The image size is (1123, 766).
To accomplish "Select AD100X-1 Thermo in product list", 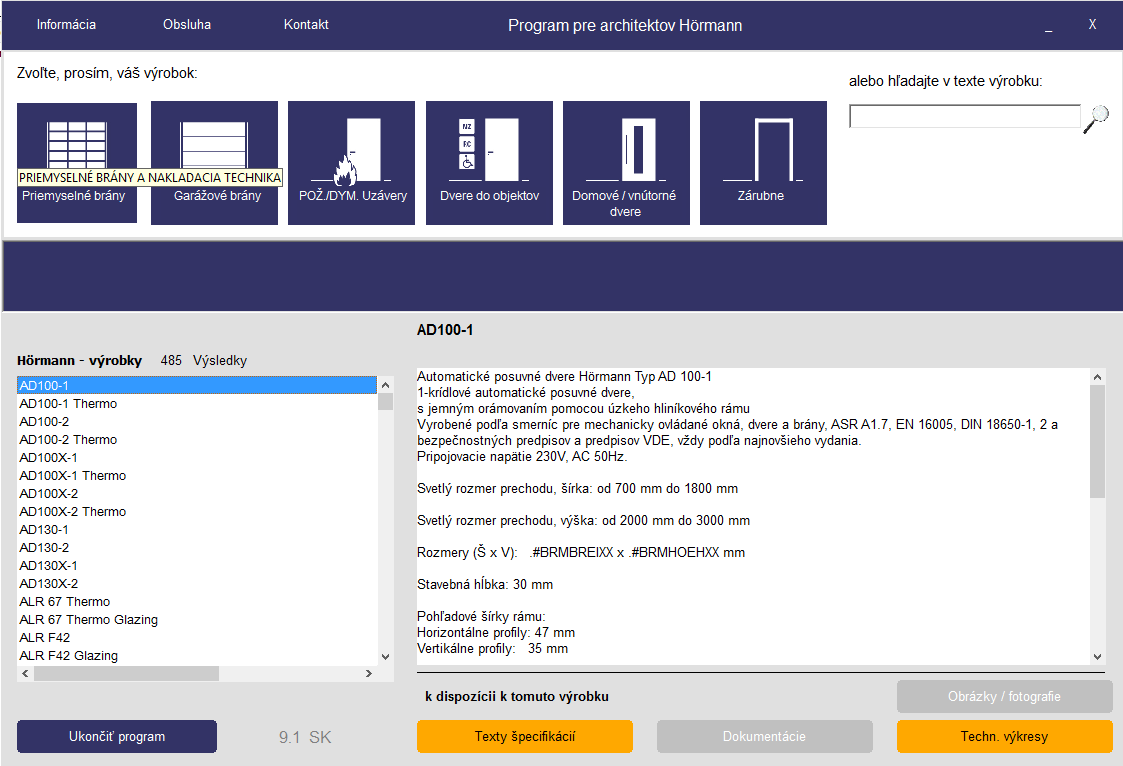I will pos(75,476).
